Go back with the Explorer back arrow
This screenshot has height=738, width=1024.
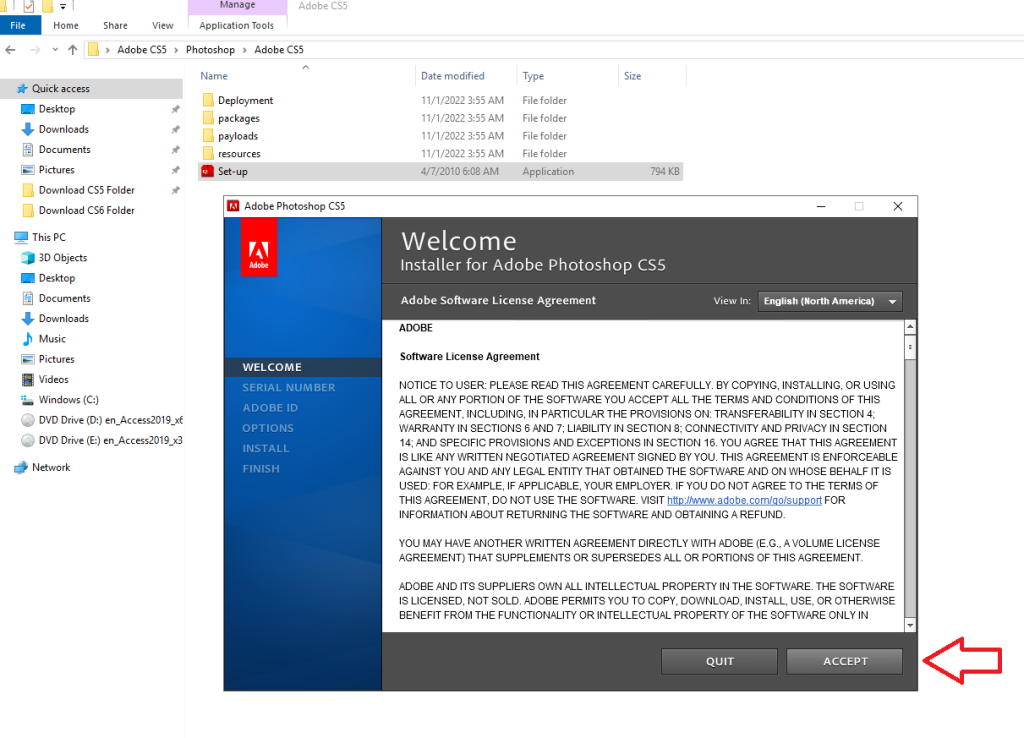click(10, 50)
